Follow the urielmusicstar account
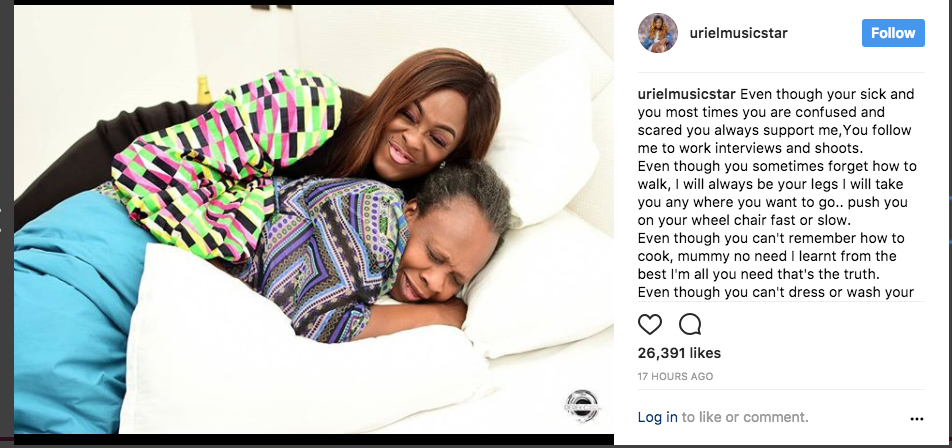This screenshot has height=448, width=952. (x=893, y=33)
